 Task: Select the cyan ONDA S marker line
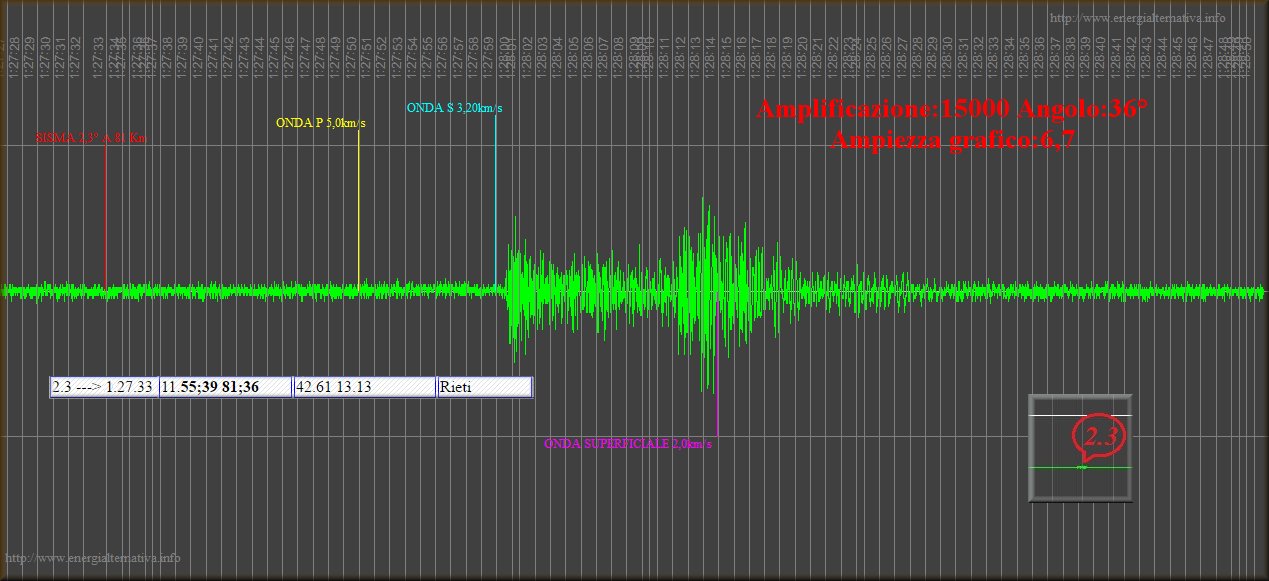495,202
